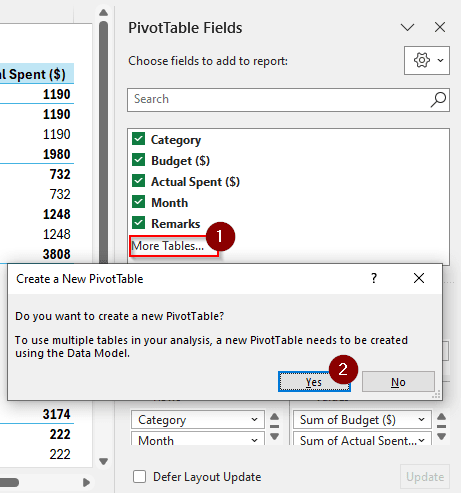The width and height of the screenshot is (461, 493).
Task: Open the Month row field dropdown
Action: (254, 440)
